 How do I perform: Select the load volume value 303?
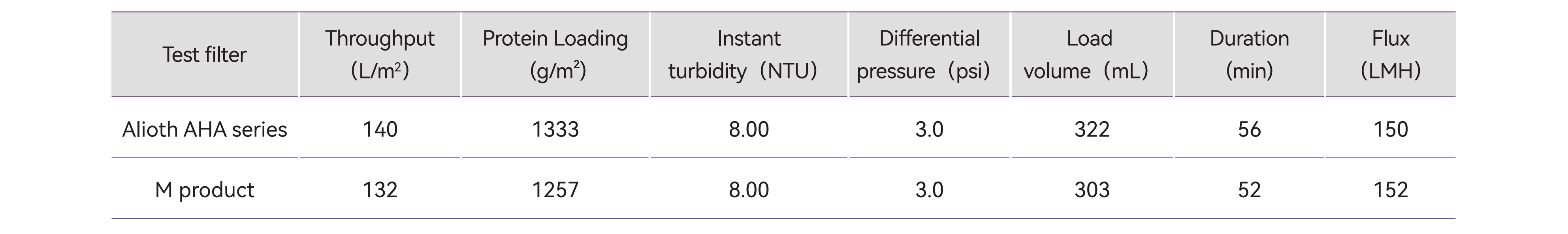(1092, 190)
